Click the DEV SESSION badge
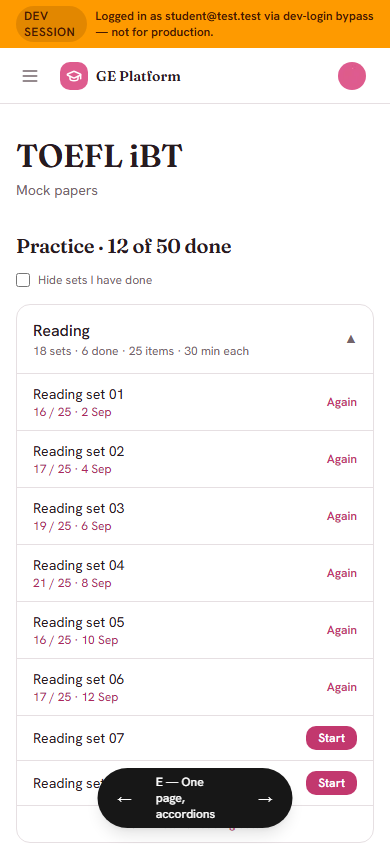390x844 pixels. (50, 24)
